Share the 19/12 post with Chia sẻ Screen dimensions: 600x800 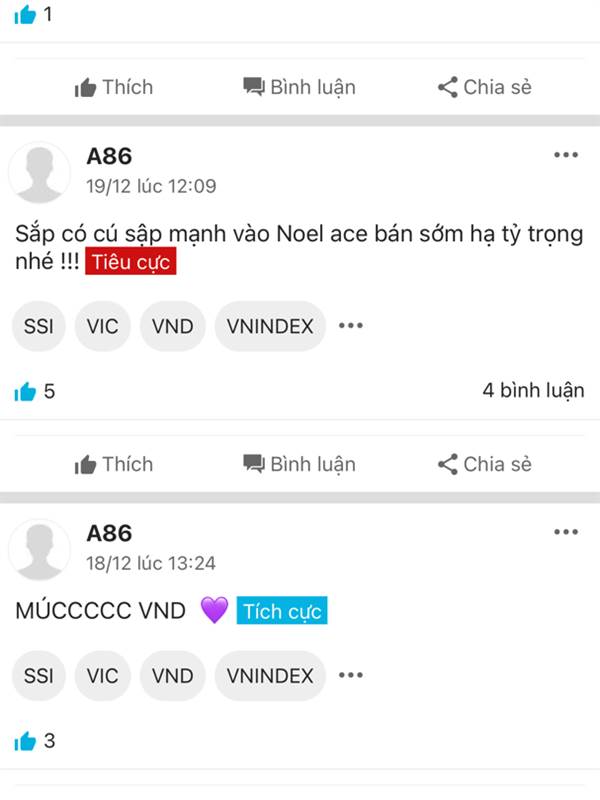(484, 464)
